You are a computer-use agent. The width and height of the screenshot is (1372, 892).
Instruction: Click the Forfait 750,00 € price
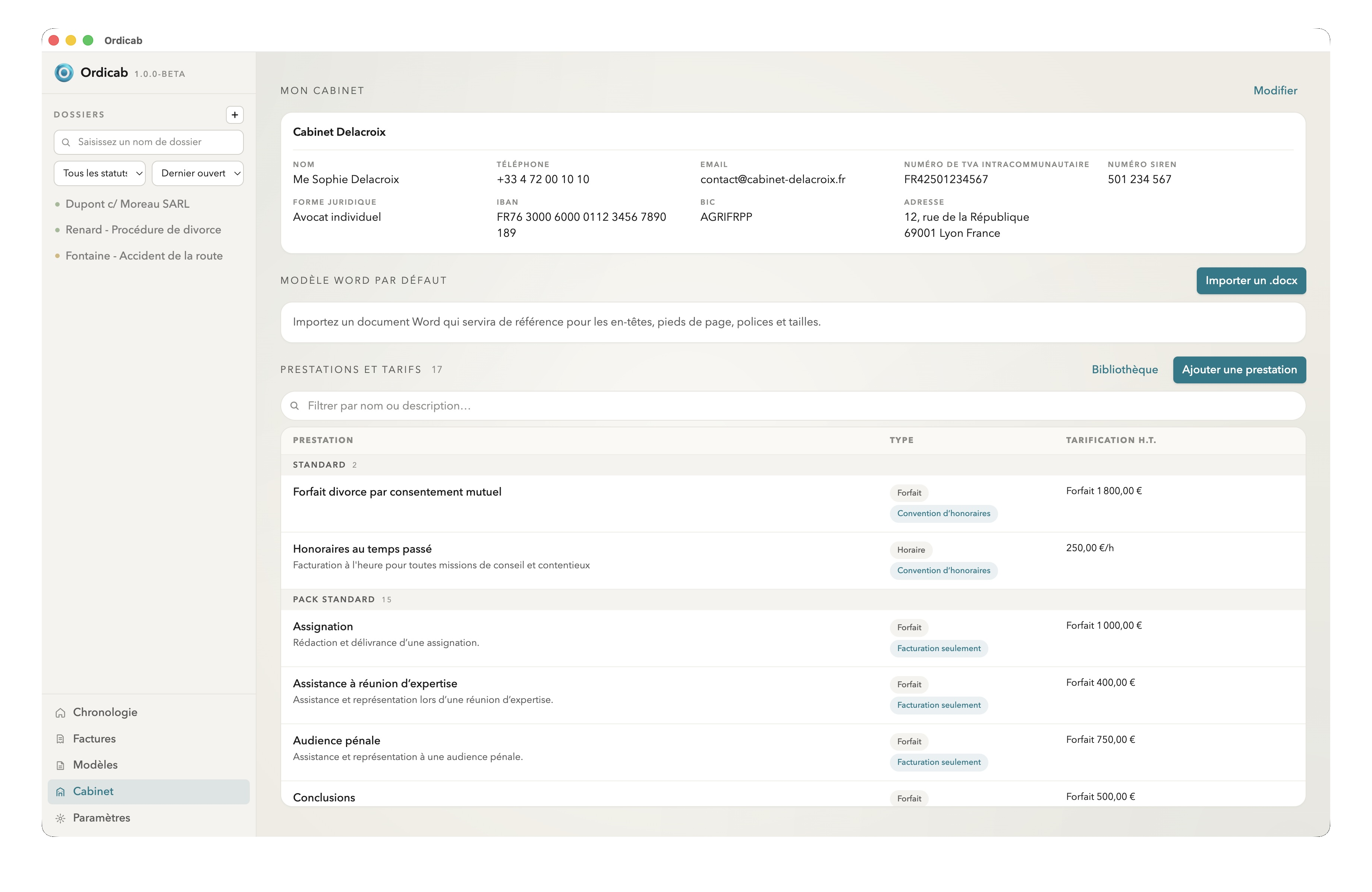pyautogui.click(x=1100, y=740)
